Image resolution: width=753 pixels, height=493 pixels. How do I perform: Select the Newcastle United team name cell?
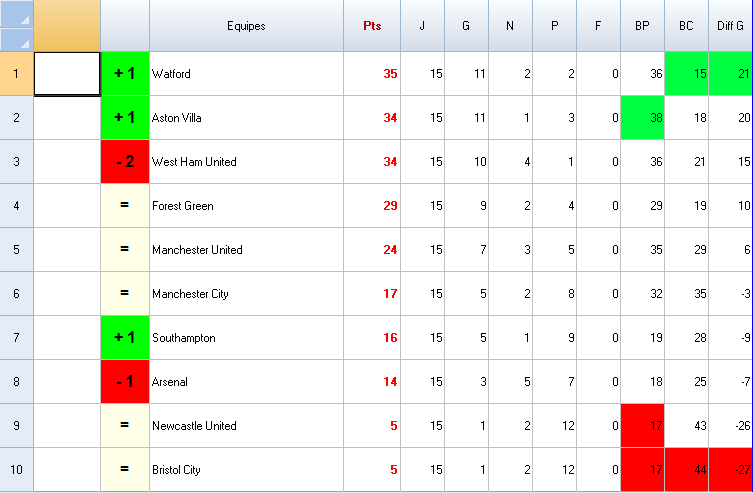(x=246, y=426)
